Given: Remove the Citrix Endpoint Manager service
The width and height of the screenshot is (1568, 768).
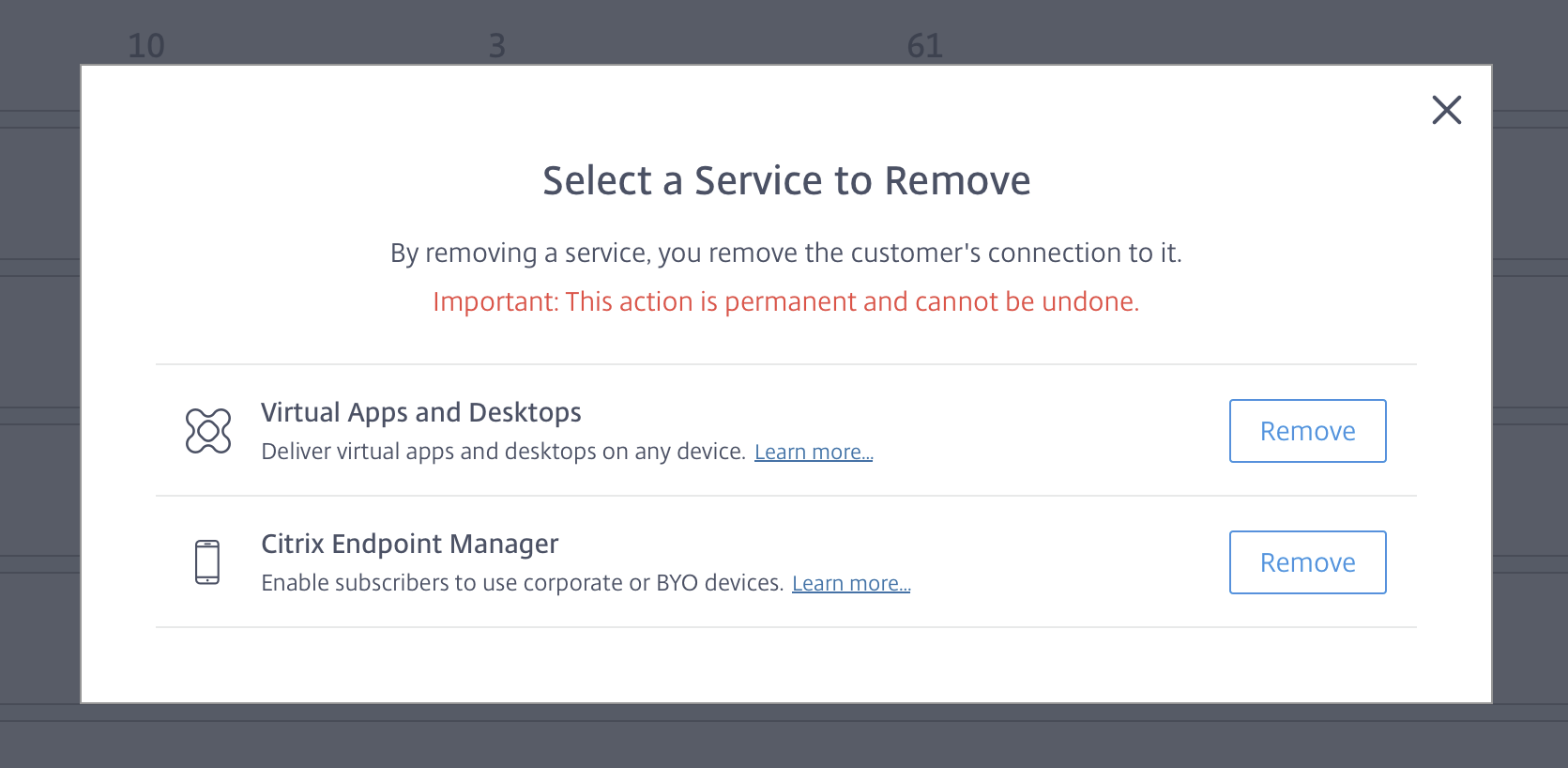Looking at the screenshot, I should (1307, 562).
